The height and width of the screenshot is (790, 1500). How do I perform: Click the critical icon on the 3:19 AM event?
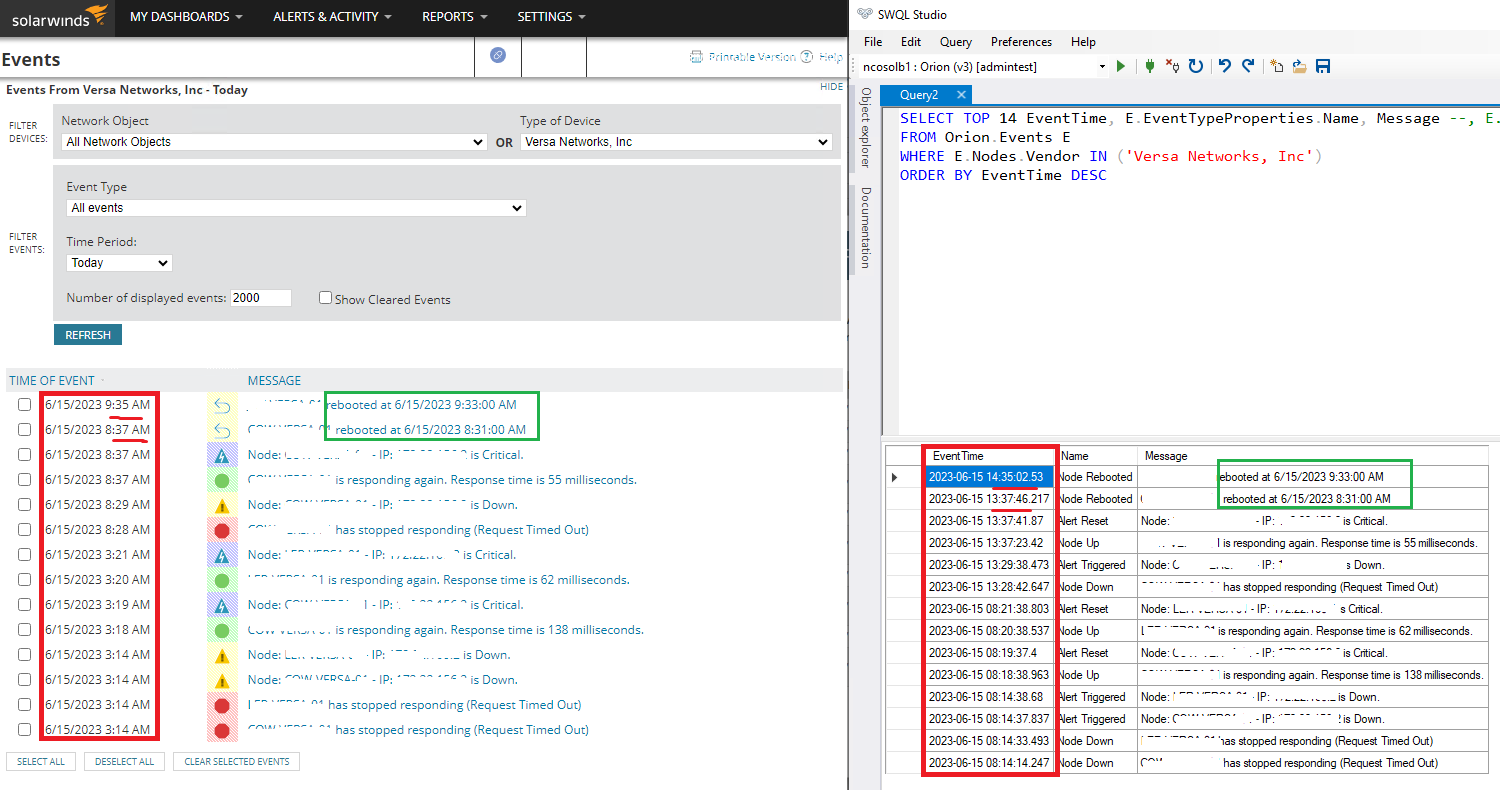point(222,605)
